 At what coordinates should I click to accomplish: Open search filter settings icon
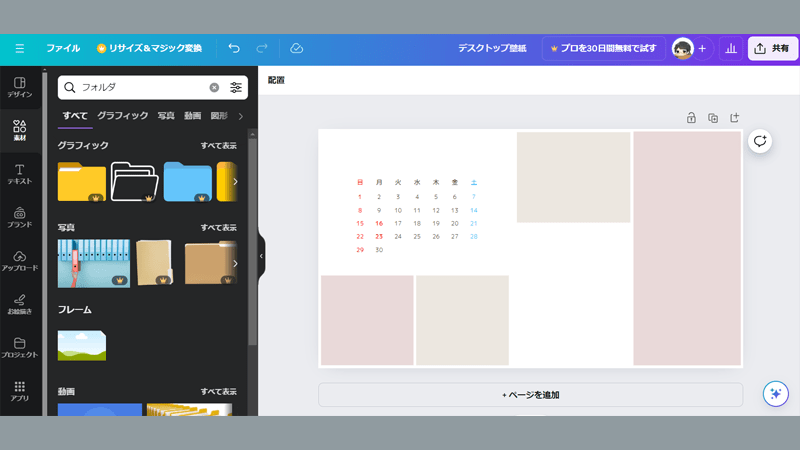pyautogui.click(x=236, y=88)
